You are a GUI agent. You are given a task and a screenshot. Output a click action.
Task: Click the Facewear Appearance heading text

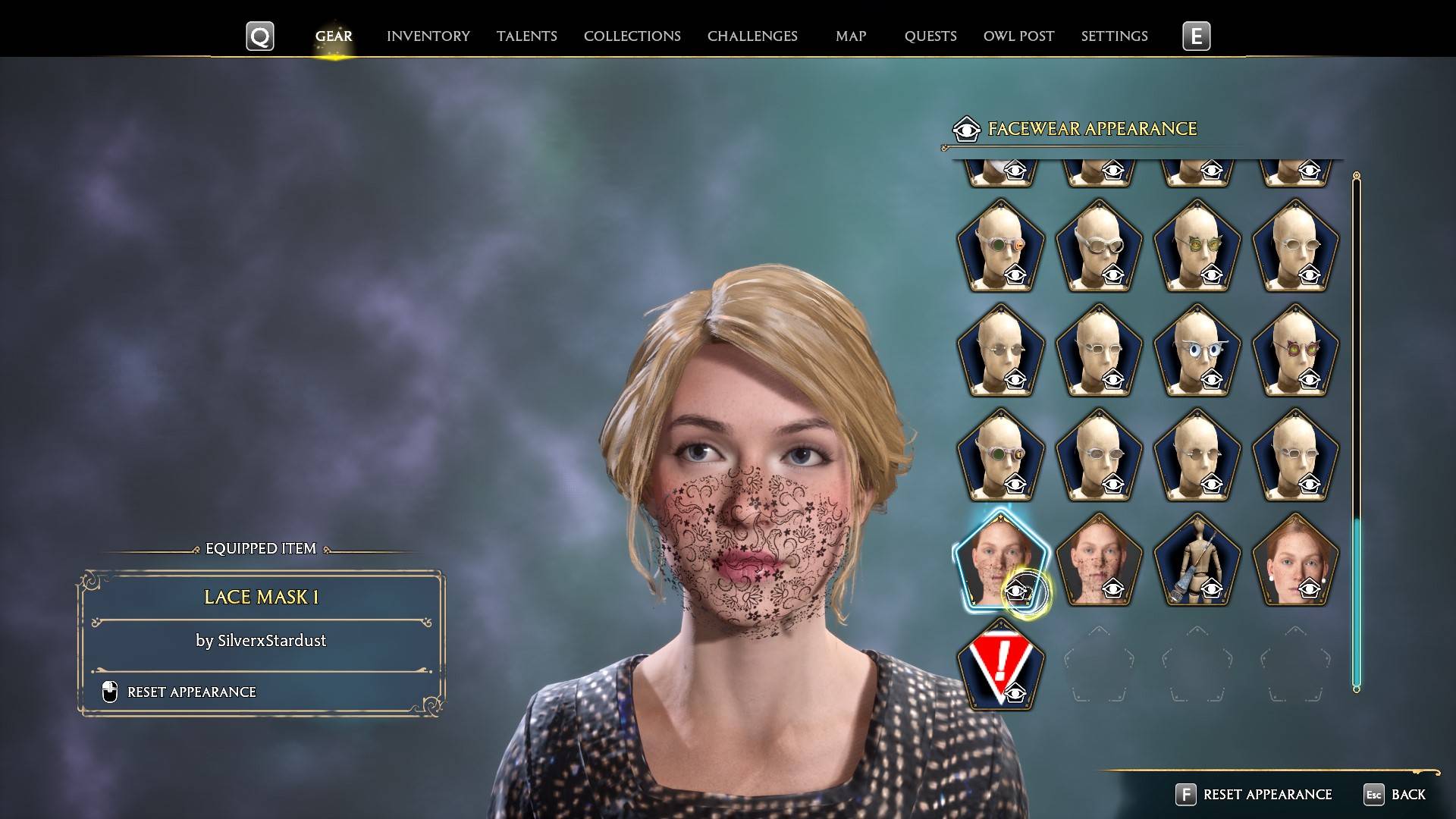(1092, 129)
